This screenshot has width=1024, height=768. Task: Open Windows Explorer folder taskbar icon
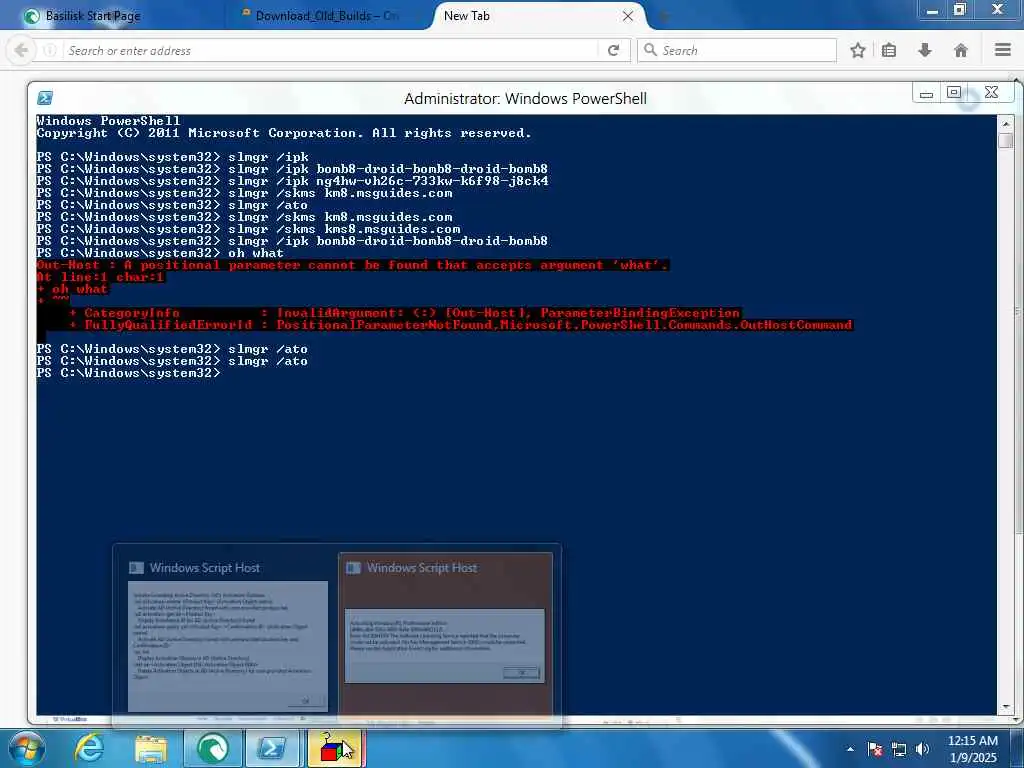pos(151,749)
